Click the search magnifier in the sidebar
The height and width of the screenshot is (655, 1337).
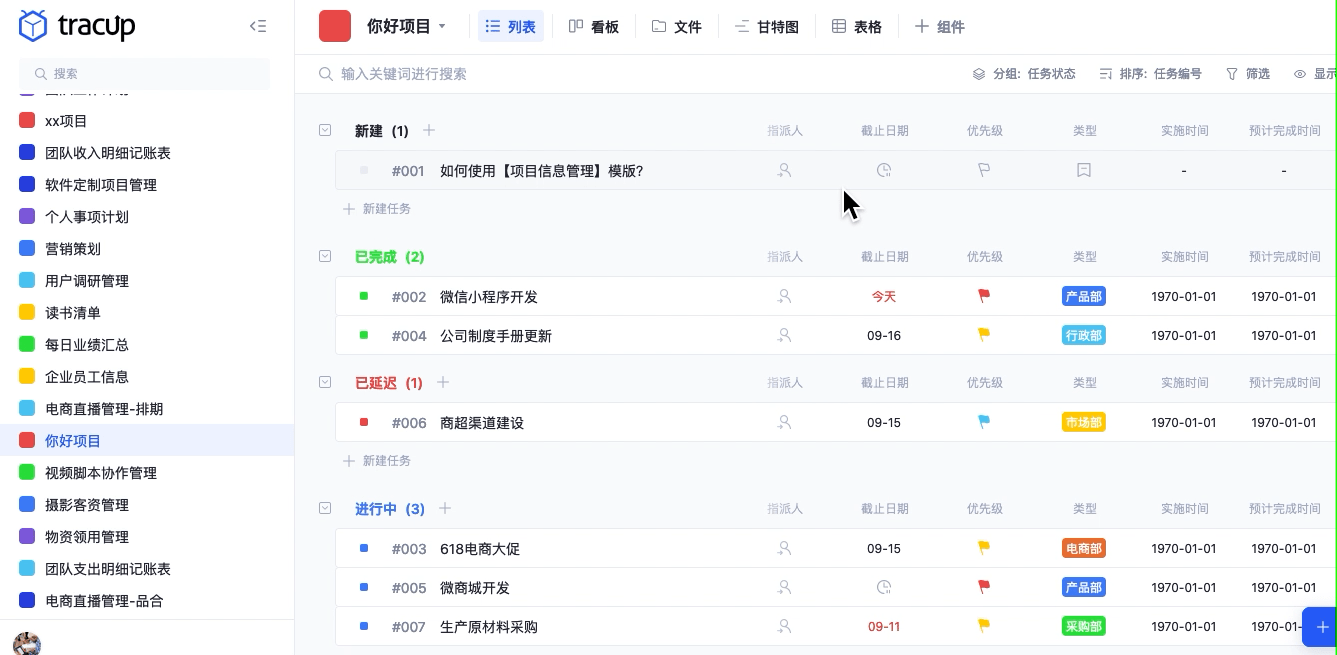[40, 73]
